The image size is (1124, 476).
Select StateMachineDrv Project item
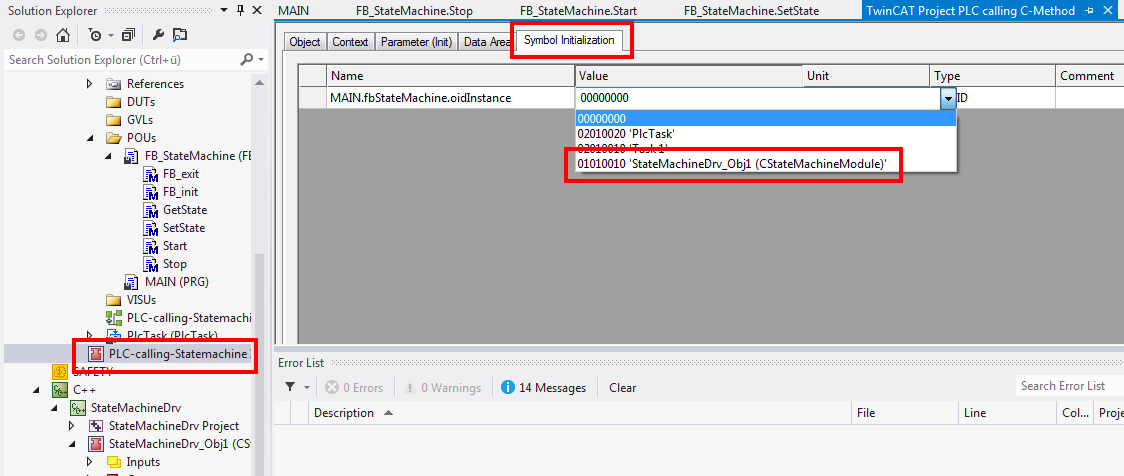174,426
